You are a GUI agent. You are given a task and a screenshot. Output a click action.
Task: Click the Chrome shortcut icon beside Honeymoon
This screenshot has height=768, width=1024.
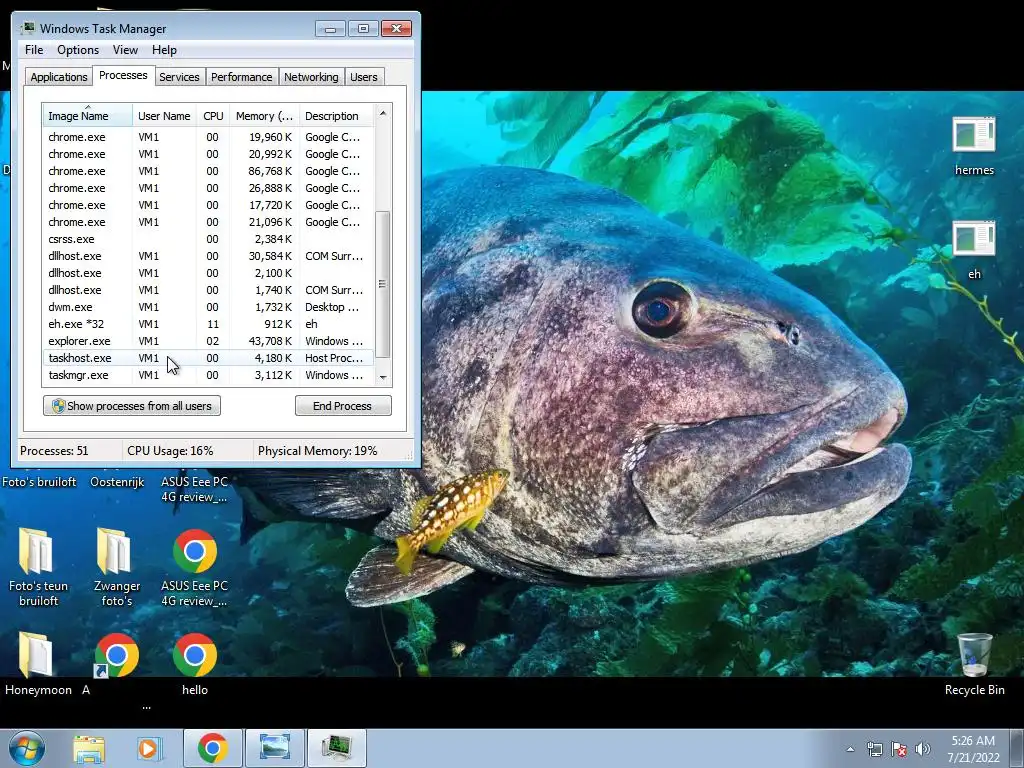116,656
